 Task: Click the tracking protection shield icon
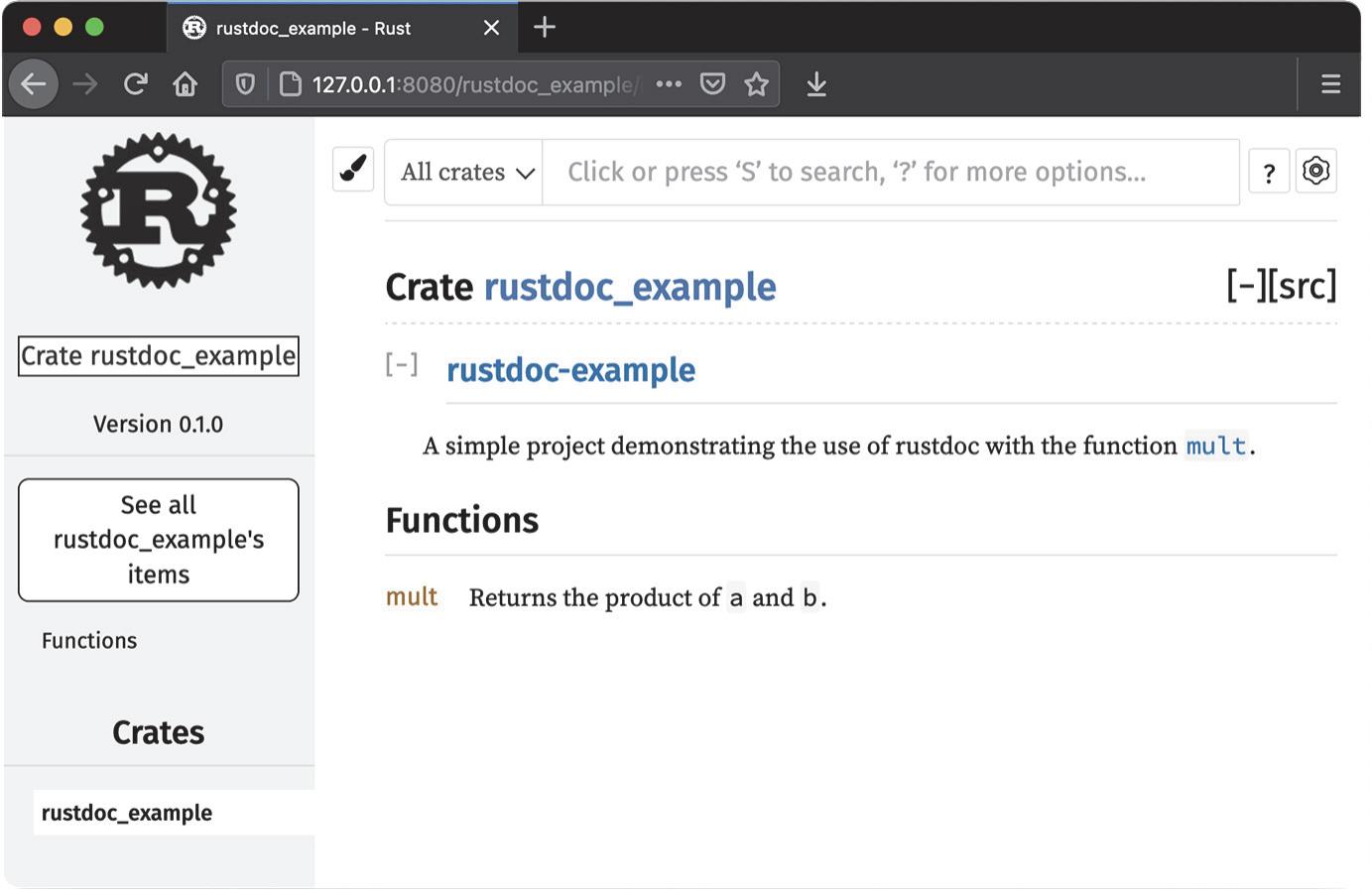(245, 84)
